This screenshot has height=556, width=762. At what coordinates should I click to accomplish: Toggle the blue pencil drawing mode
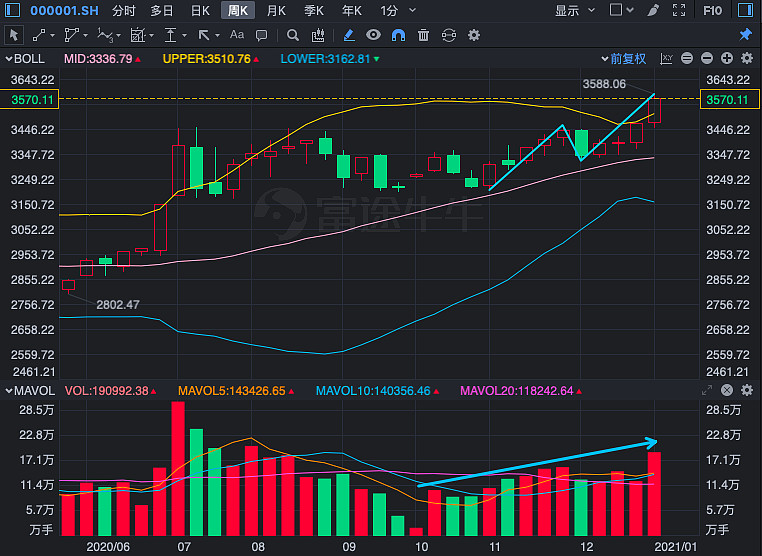pyautogui.click(x=348, y=35)
